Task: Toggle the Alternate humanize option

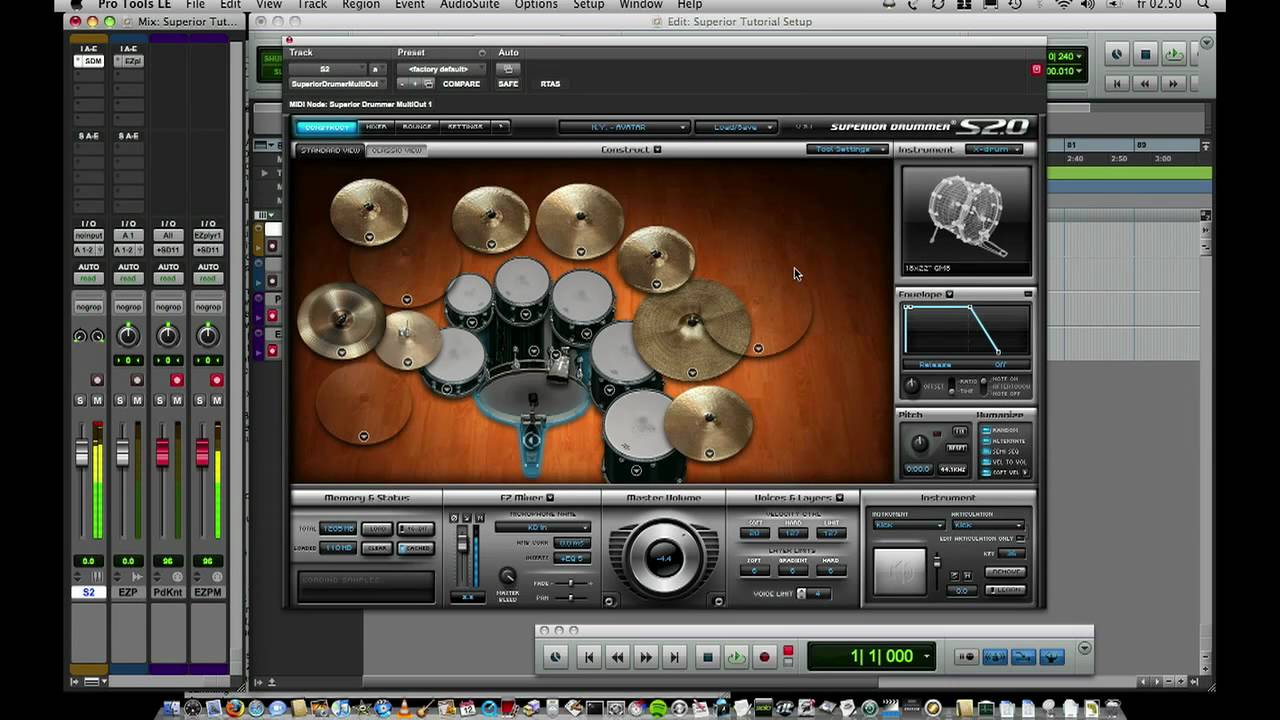Action: (x=1003, y=440)
